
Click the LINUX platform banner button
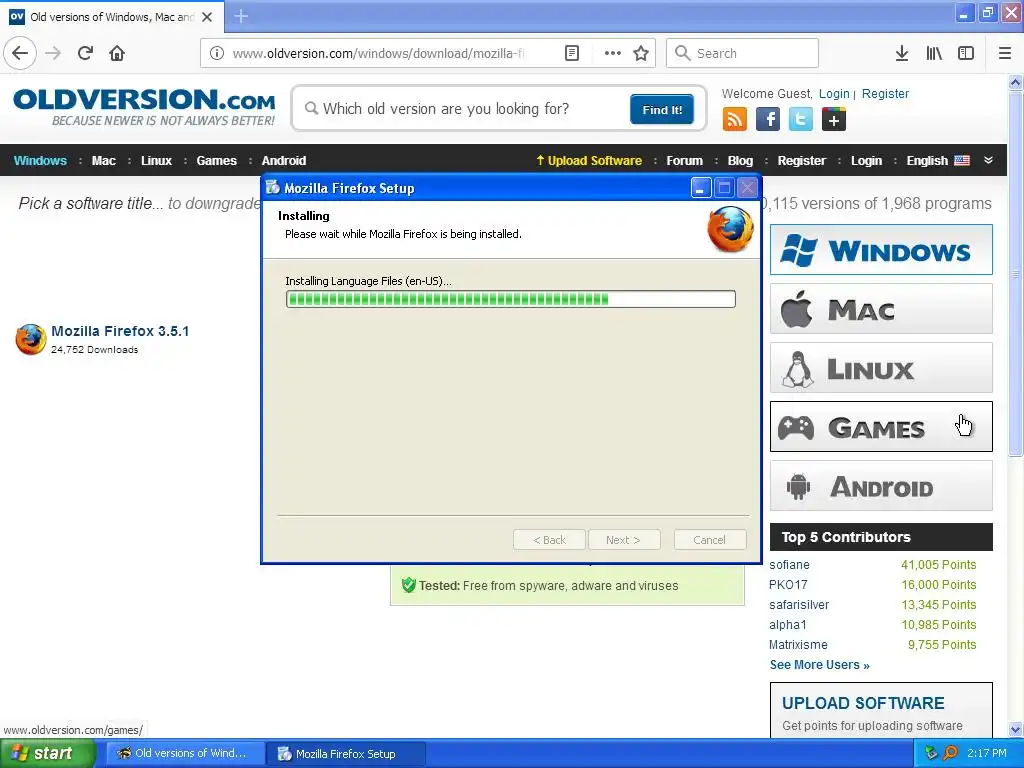881,368
